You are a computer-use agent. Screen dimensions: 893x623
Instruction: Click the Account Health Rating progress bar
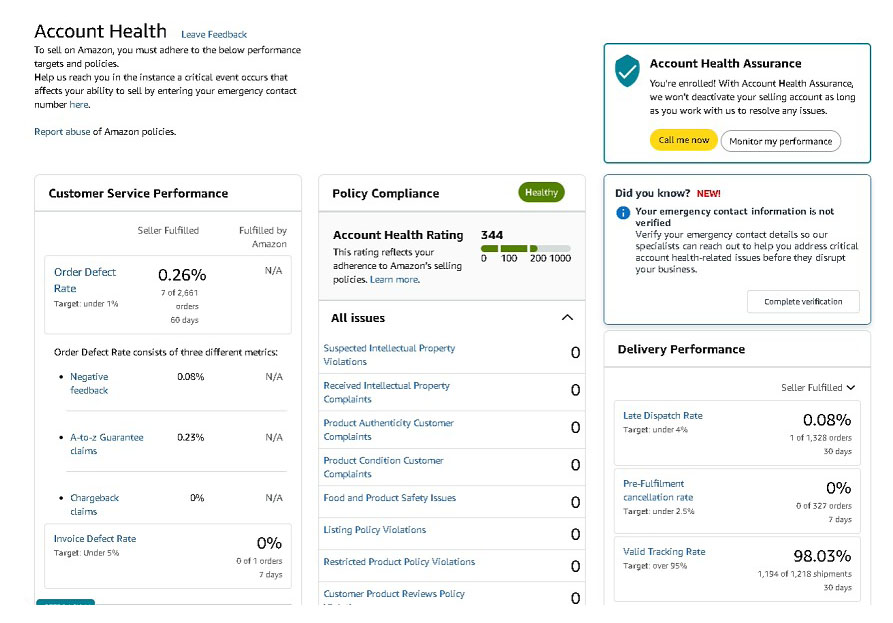525,248
